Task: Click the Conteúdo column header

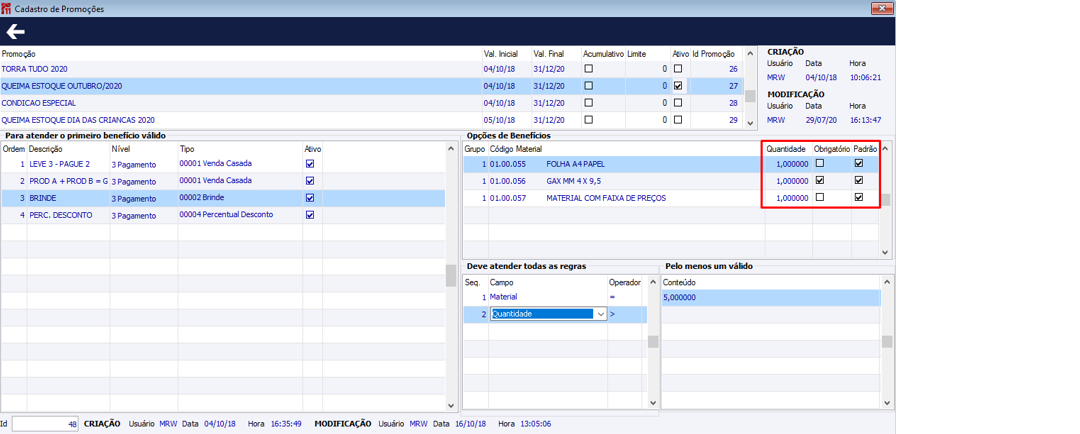Action: click(678, 282)
